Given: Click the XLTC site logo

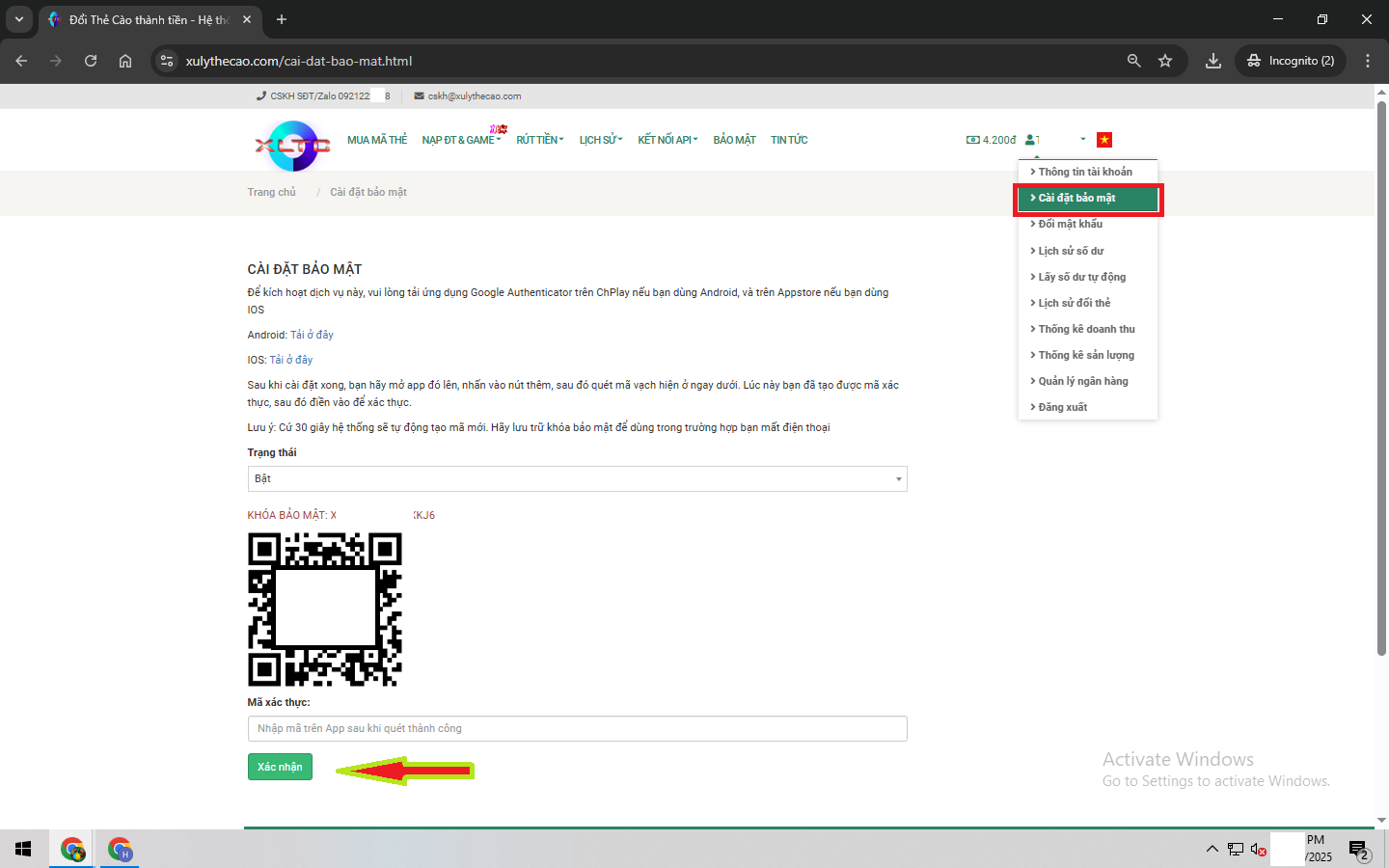Looking at the screenshot, I should pos(292,146).
